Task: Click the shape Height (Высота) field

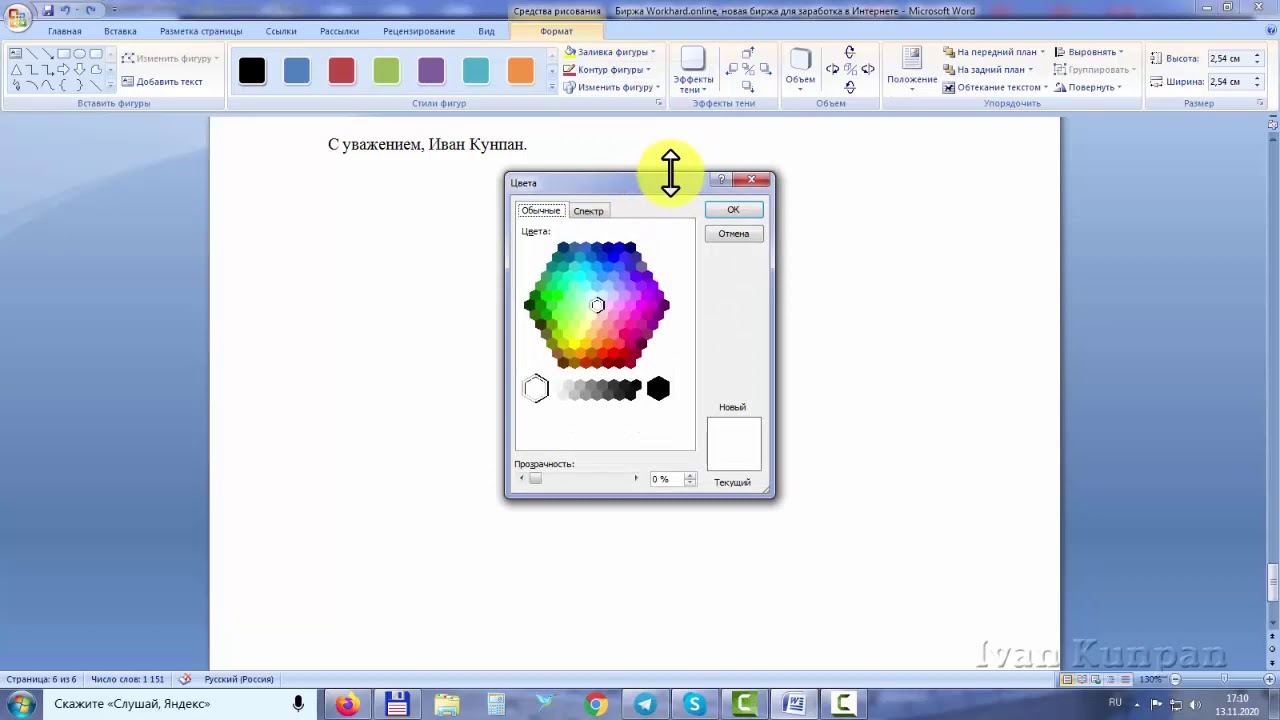Action: [x=1229, y=59]
